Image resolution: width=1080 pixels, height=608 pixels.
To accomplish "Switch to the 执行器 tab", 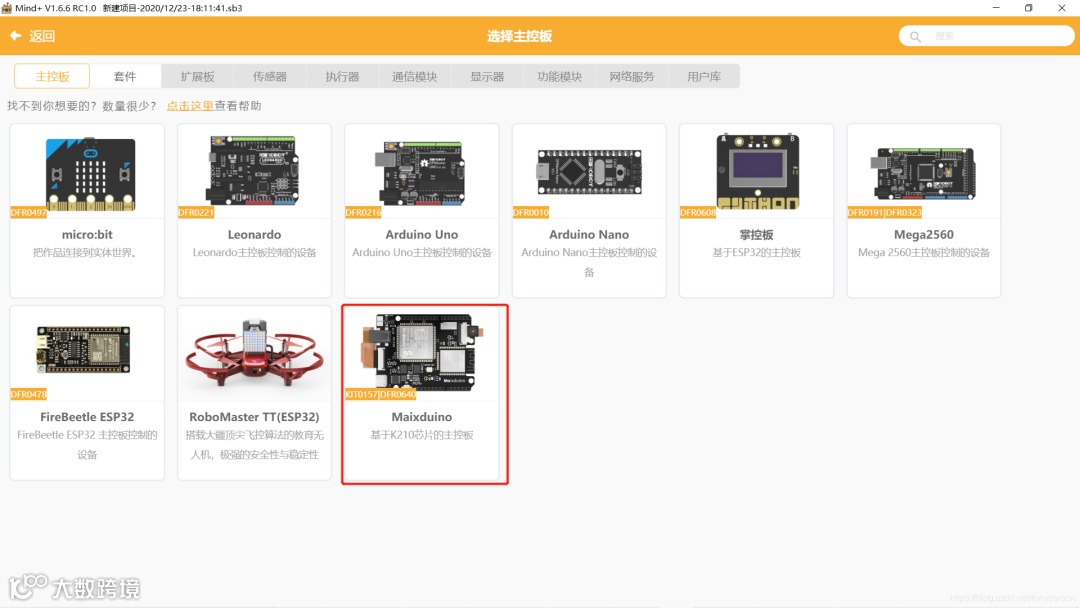I will point(342,76).
